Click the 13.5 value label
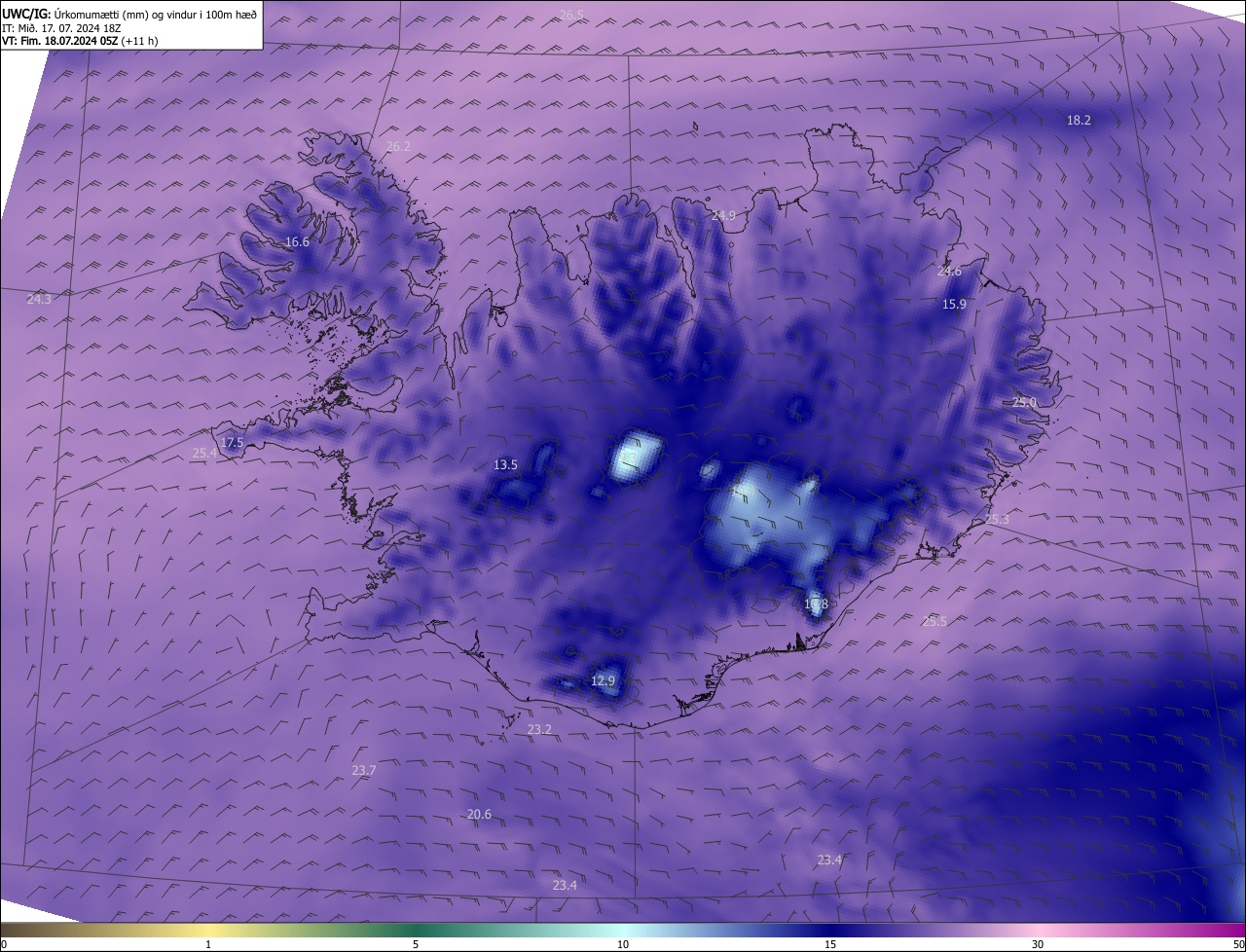Viewport: 1246px width, 952px height. (x=505, y=464)
